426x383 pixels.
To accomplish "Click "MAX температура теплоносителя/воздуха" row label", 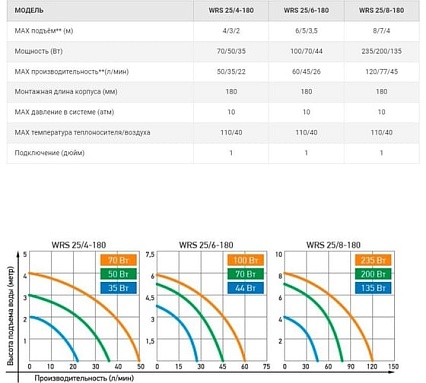I will (x=82, y=132).
